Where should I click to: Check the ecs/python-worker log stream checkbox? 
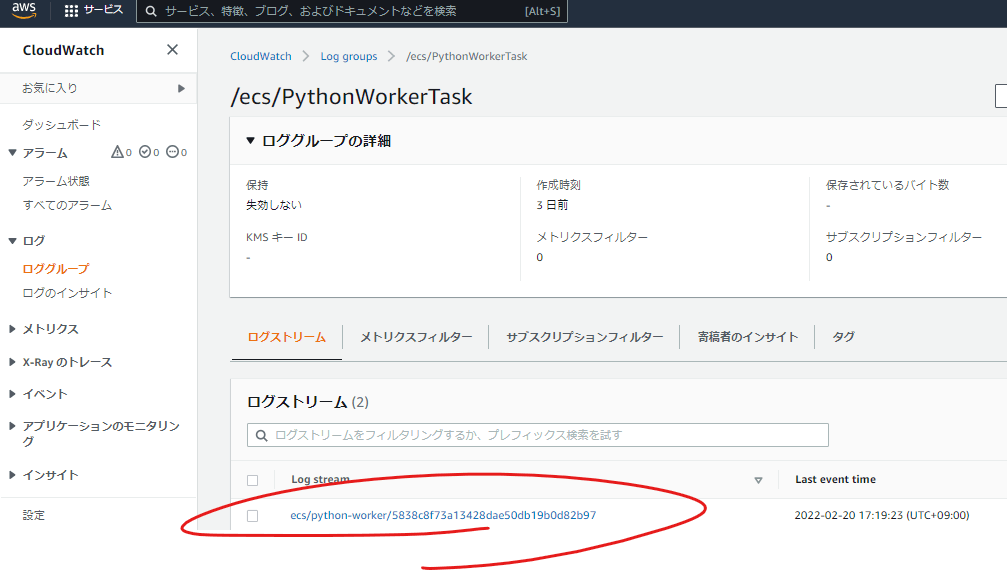point(252,516)
